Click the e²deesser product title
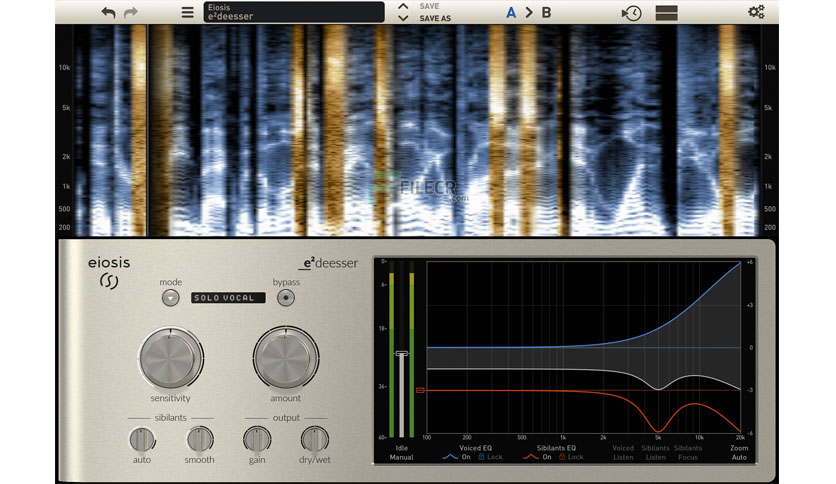836x484 pixels. point(328,263)
